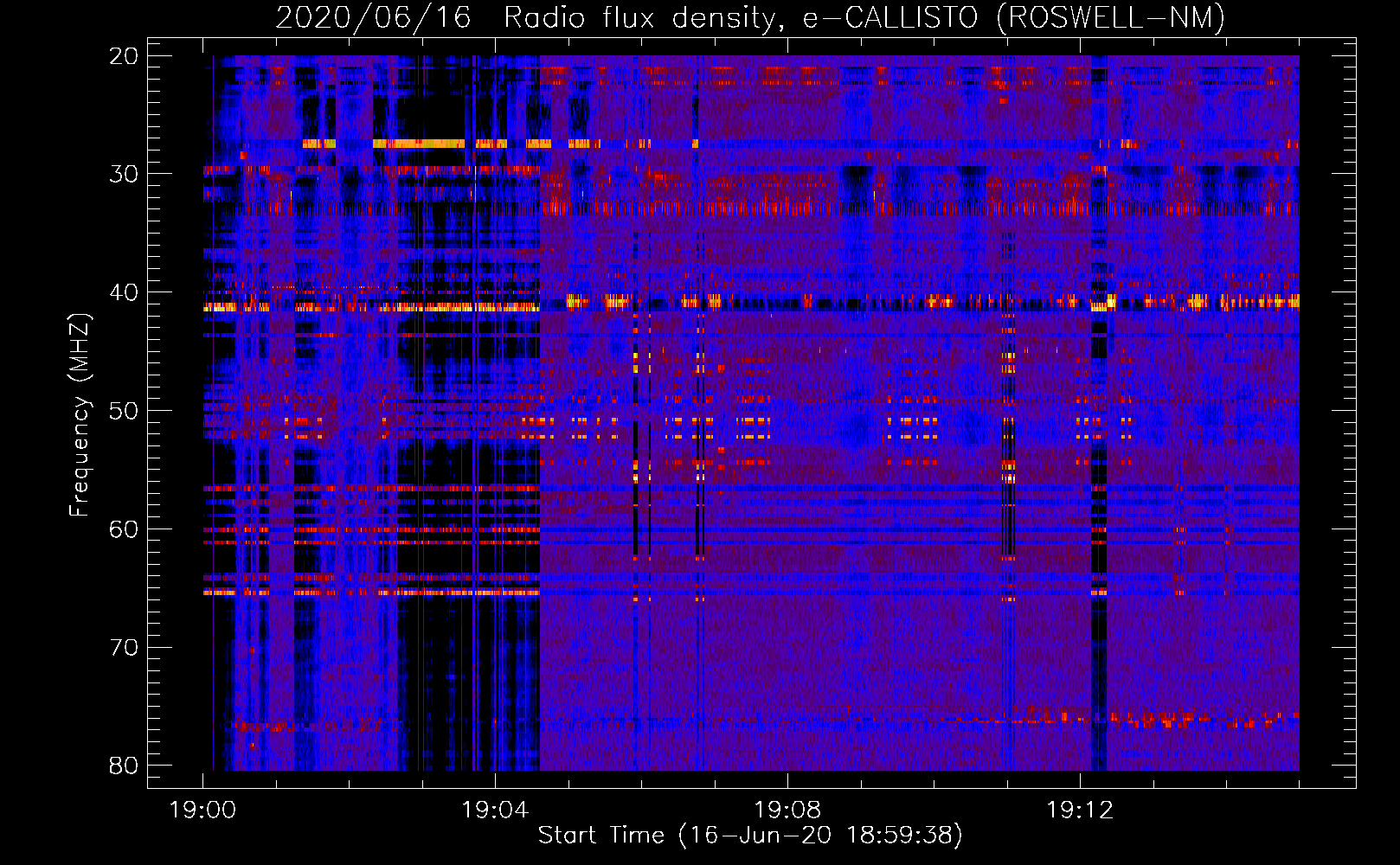Click the 19:12 time tick label
This screenshot has height=865, width=1400.
click(x=1079, y=811)
